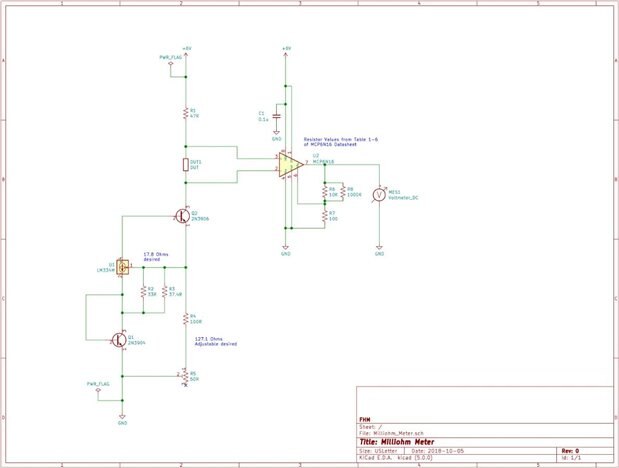This screenshot has width=619, height=468.
Task: Select the R3 37.4R resistor symbol
Action: [165, 291]
